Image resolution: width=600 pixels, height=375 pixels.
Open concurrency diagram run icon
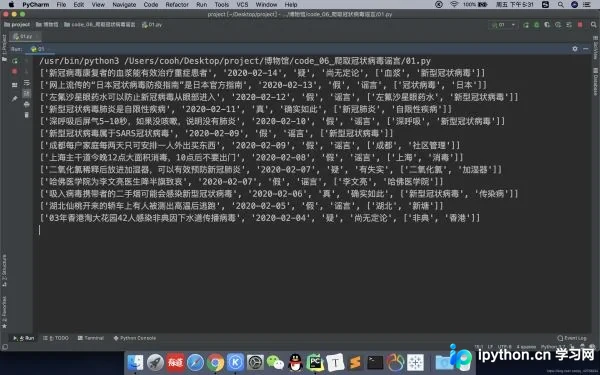[569, 25]
